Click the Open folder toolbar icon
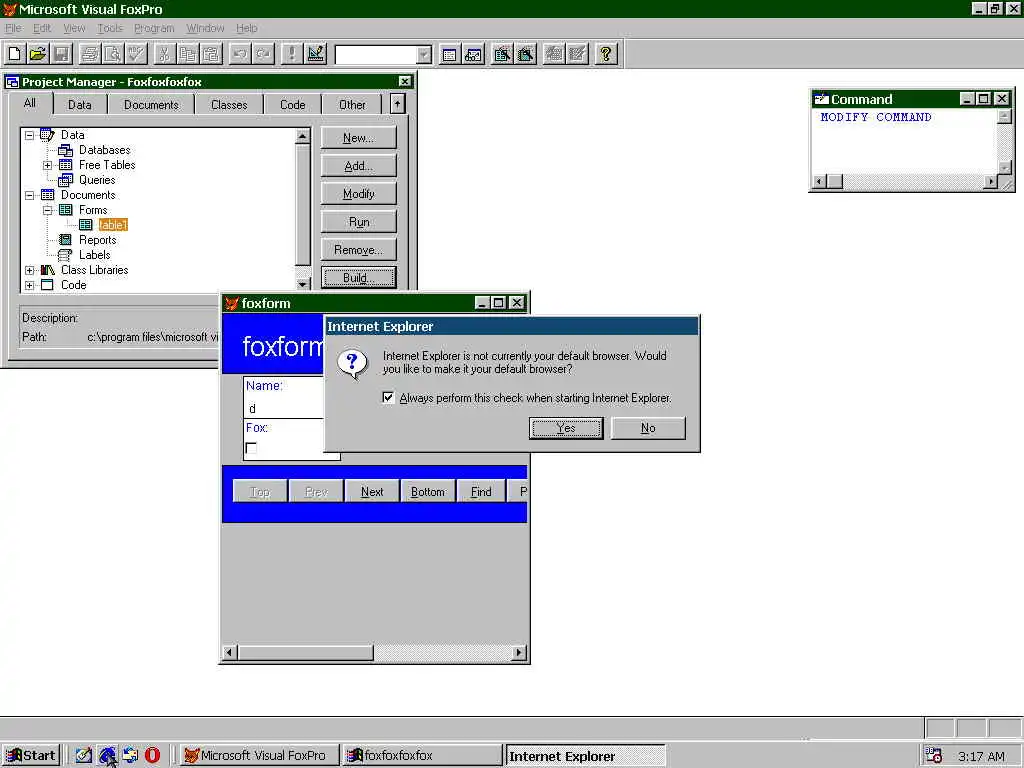The image size is (1024, 768). pos(38,54)
